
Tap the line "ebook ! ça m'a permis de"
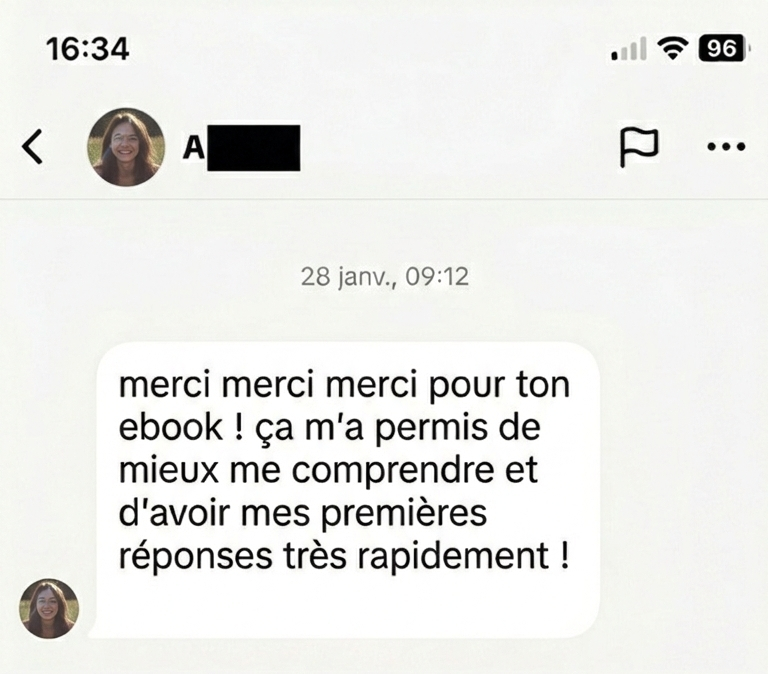coord(330,428)
